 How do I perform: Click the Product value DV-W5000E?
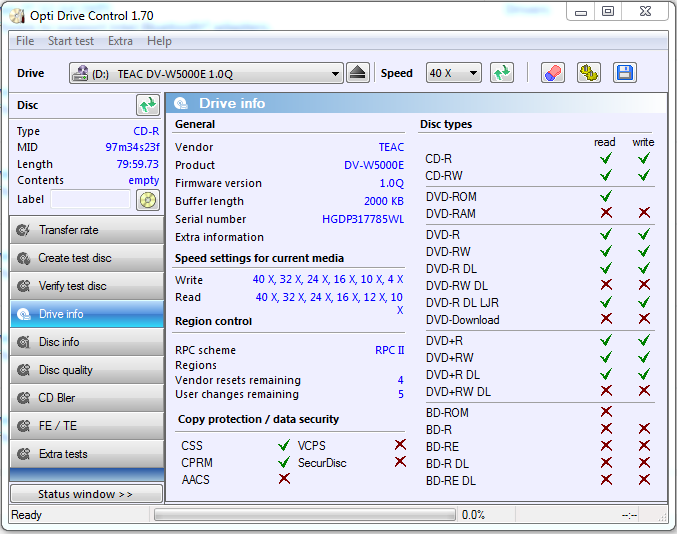point(374,165)
